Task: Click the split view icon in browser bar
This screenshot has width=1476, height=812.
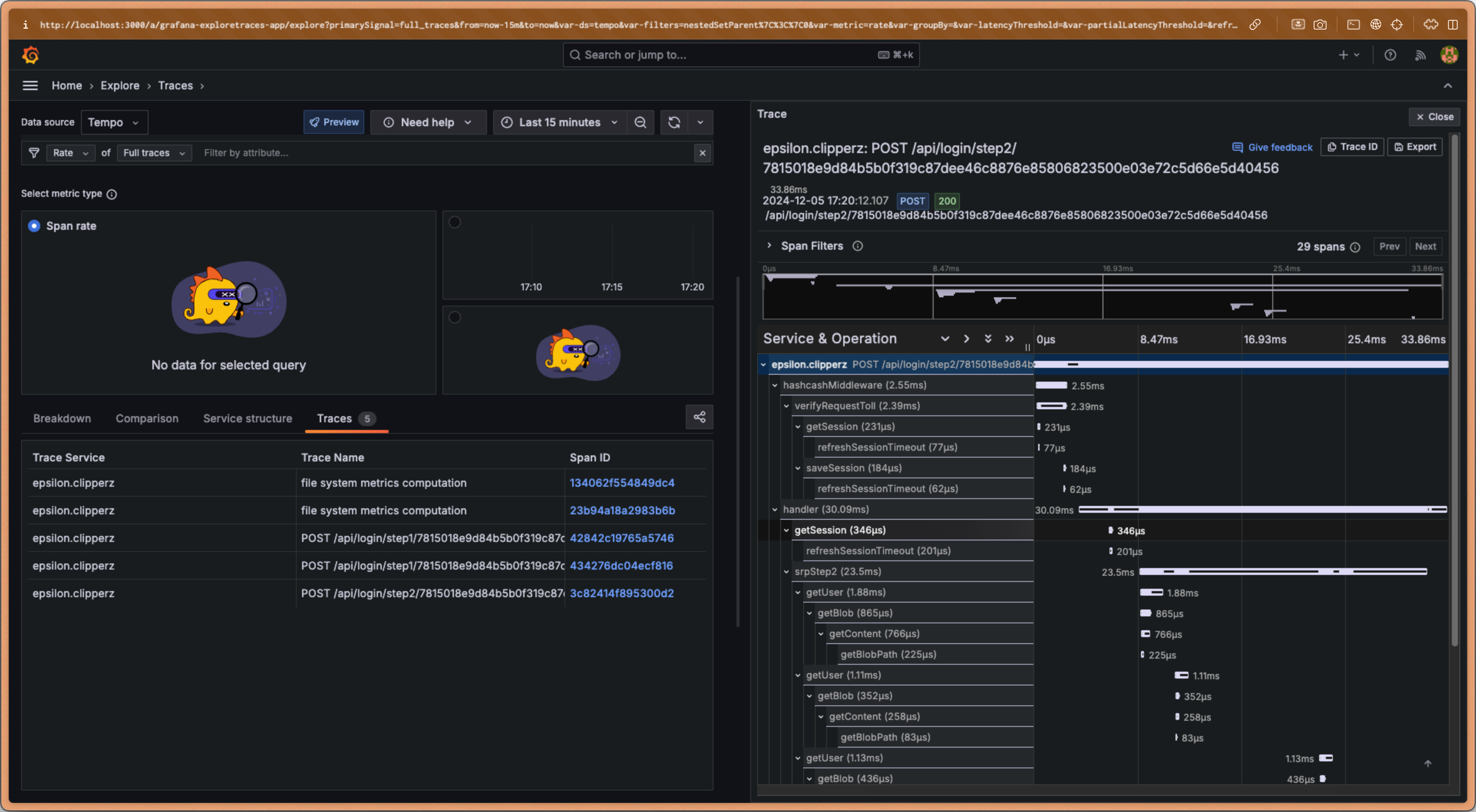Action: (x=1453, y=25)
